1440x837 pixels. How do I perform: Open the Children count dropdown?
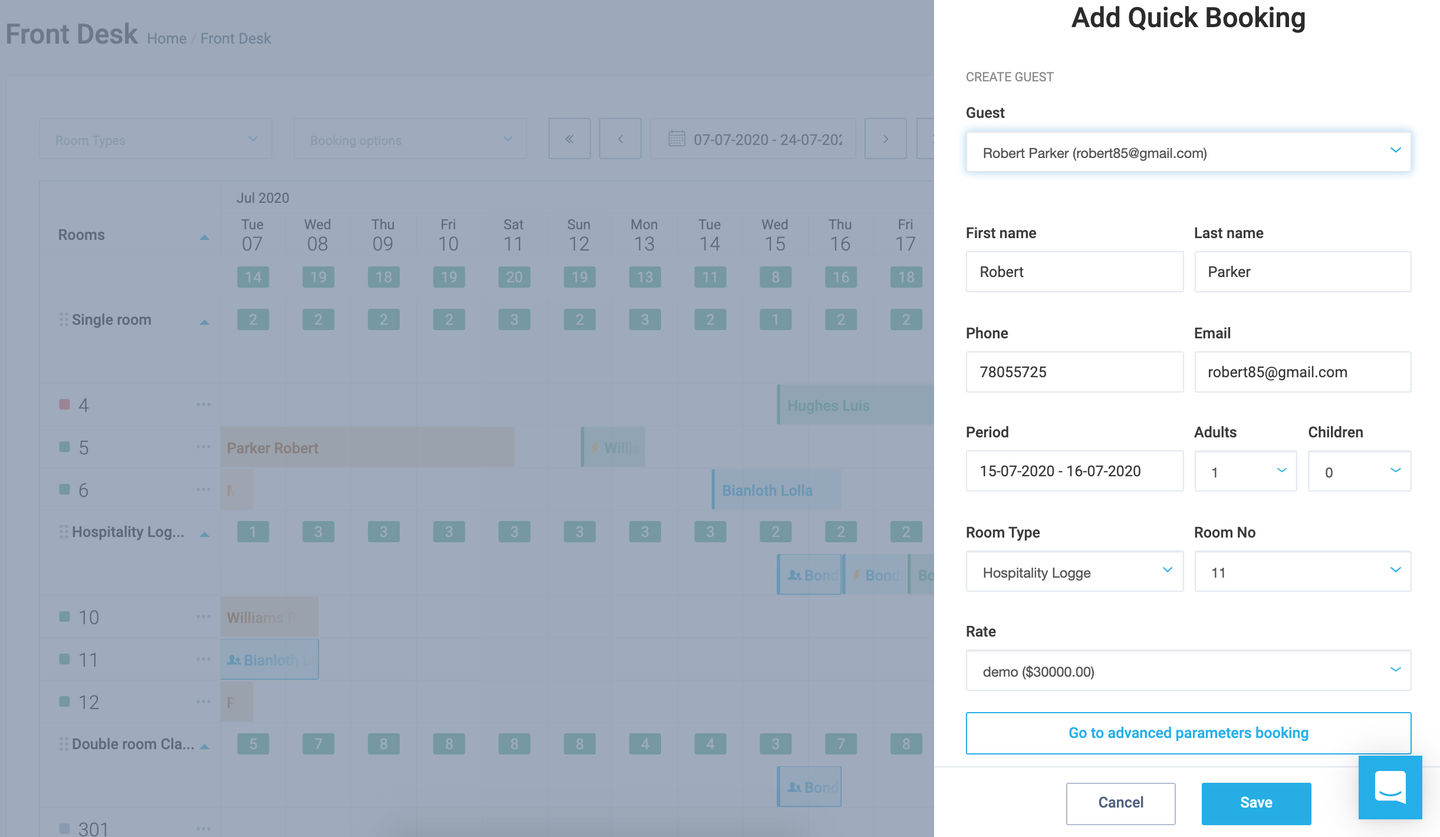[1360, 471]
